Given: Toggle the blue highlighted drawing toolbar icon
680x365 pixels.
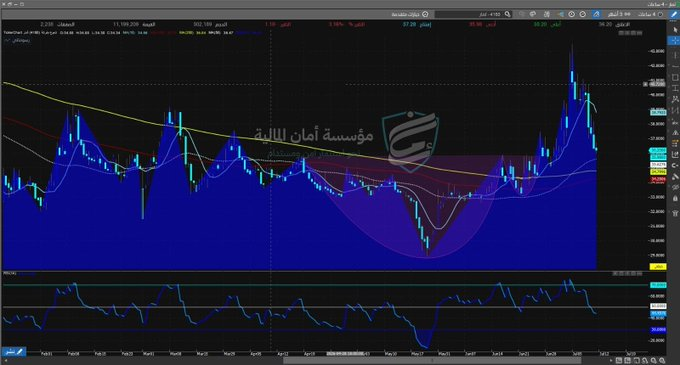Looking at the screenshot, I should click(596, 14).
